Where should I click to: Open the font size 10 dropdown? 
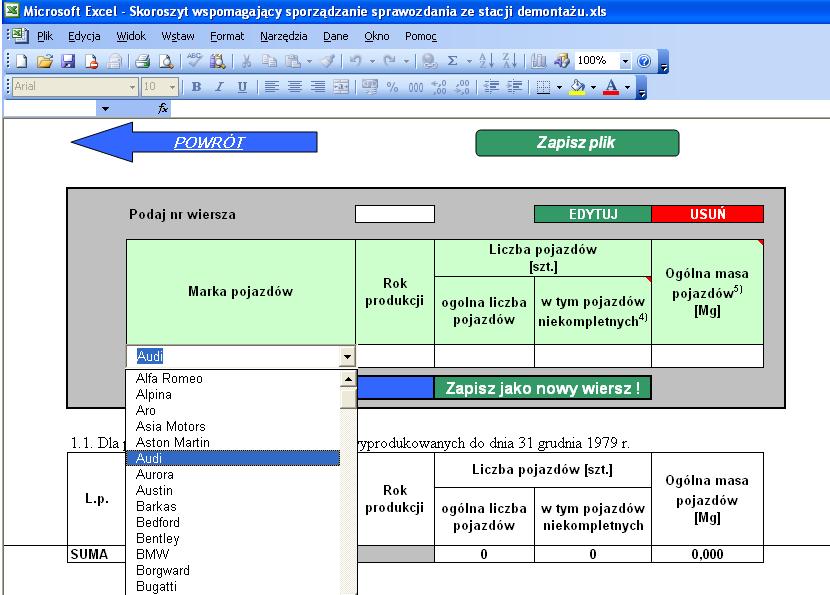[x=172, y=87]
